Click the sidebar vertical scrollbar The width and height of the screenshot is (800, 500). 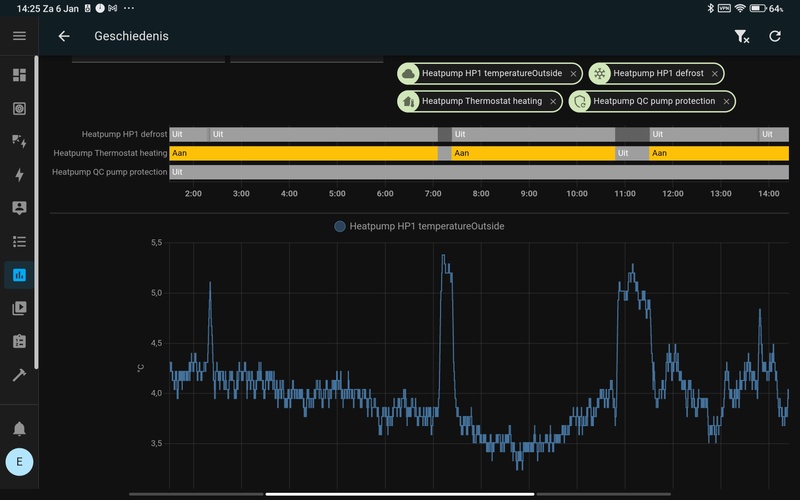[x=36, y=212]
